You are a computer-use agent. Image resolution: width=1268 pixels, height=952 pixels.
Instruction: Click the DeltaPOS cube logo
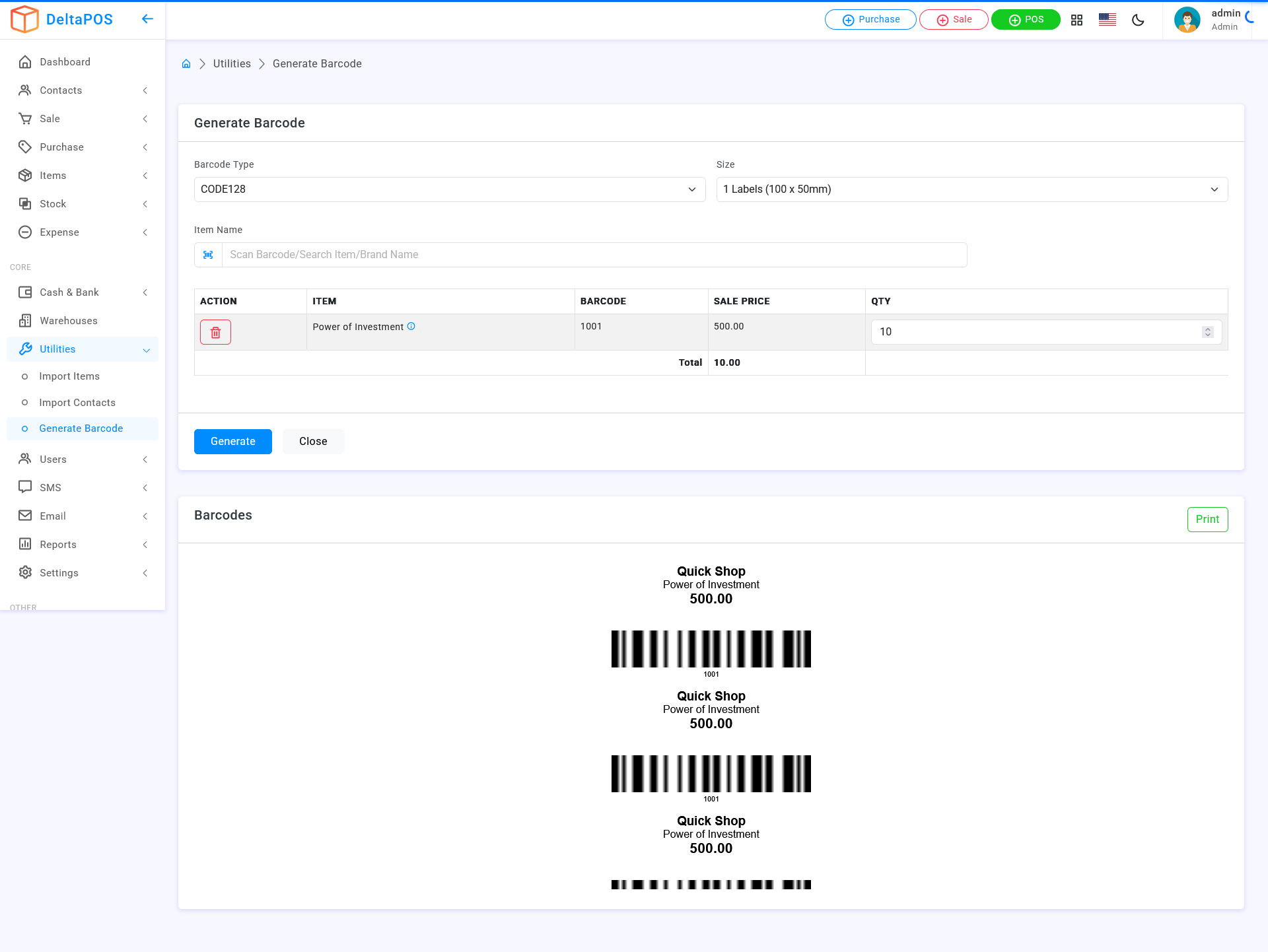[24, 19]
